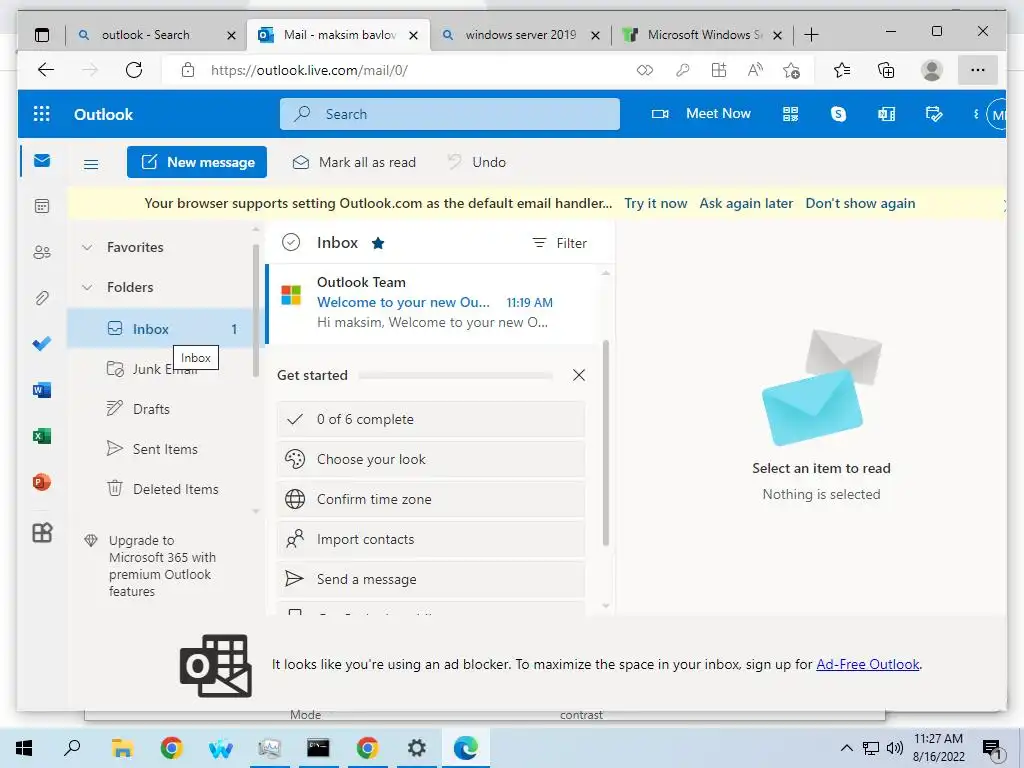Click the Ad-Free Outlook link
This screenshot has height=768, width=1024.
point(867,664)
